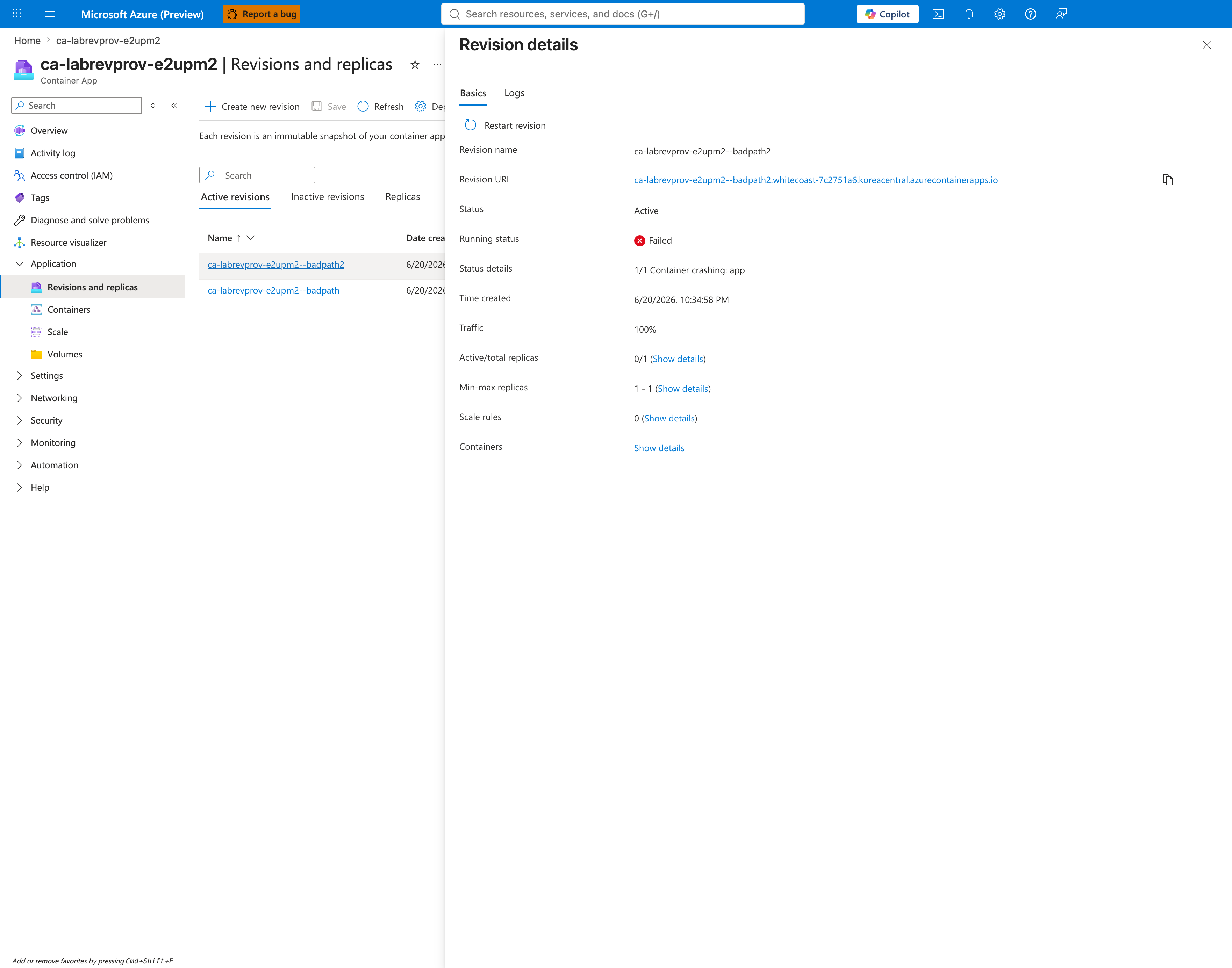
Task: Switch to Inactive revisions tab
Action: click(327, 197)
